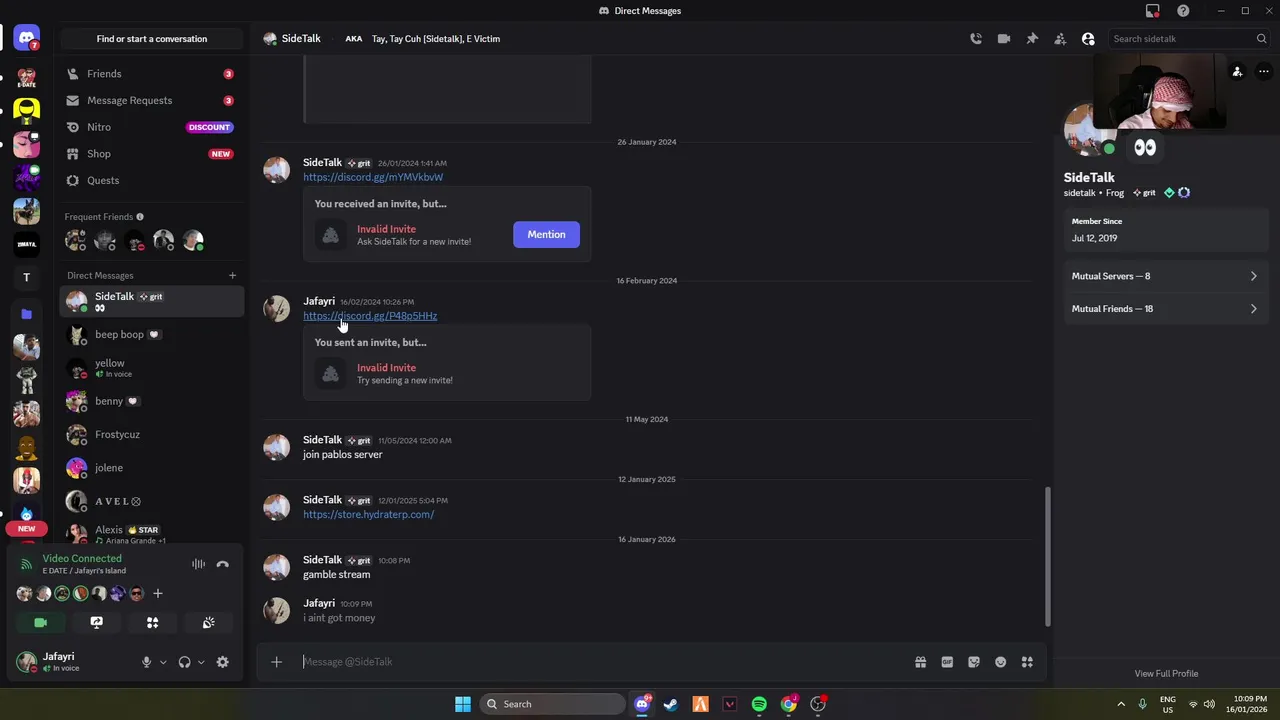Send a gift icon
This screenshot has height=720, width=1280.
pyautogui.click(x=920, y=662)
